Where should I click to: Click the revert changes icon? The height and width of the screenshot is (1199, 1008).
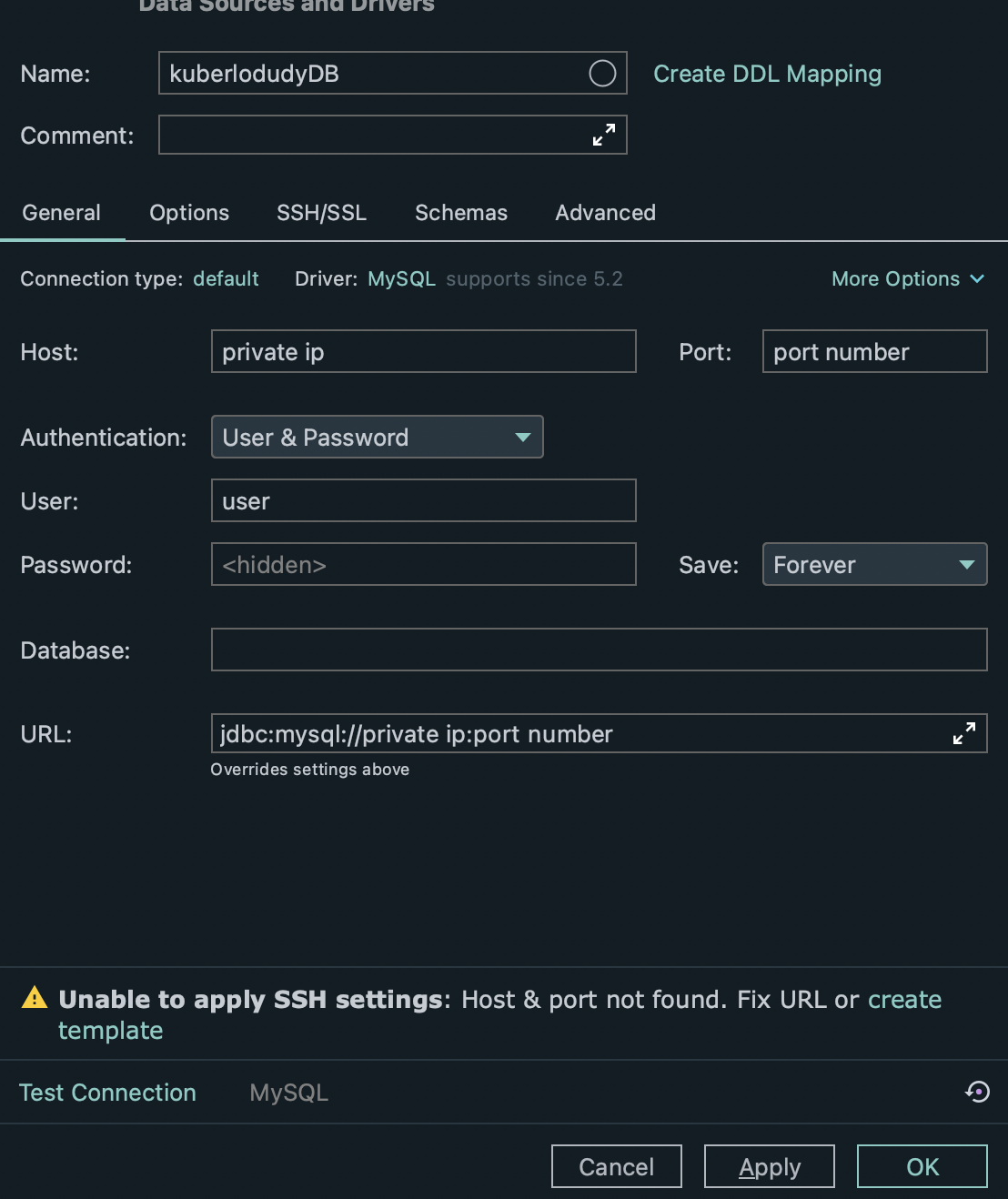point(978,1092)
